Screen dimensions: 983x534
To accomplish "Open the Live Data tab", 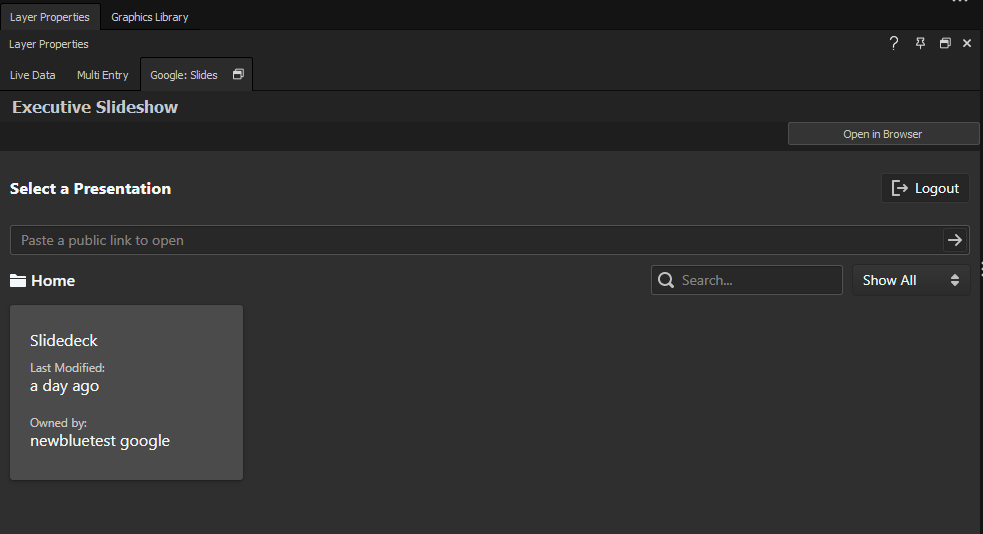I will [33, 75].
